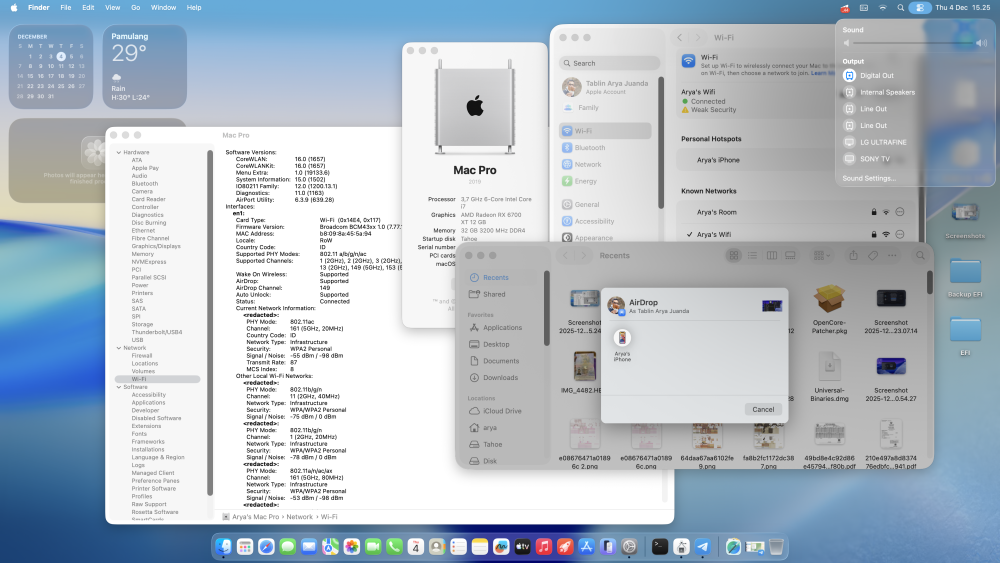Select OpenCore-Patcher.pkg file in Finder
1000x563 pixels.
tap(829, 310)
